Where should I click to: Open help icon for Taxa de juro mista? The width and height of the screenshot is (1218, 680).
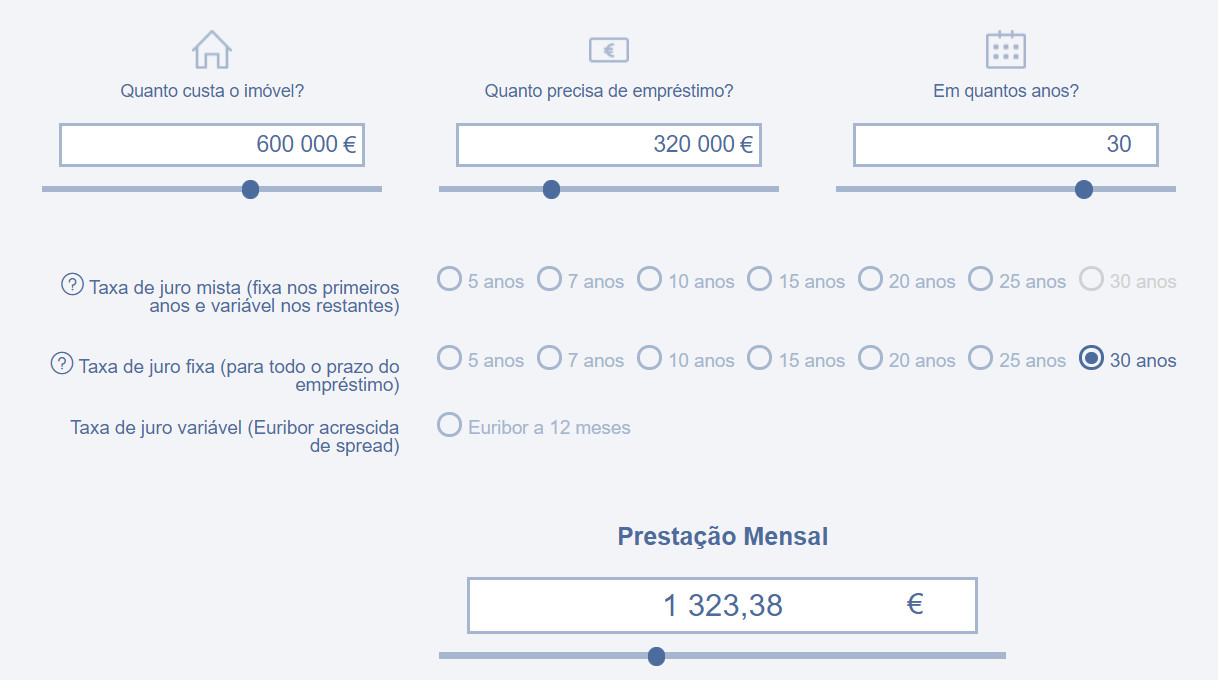pos(72,285)
